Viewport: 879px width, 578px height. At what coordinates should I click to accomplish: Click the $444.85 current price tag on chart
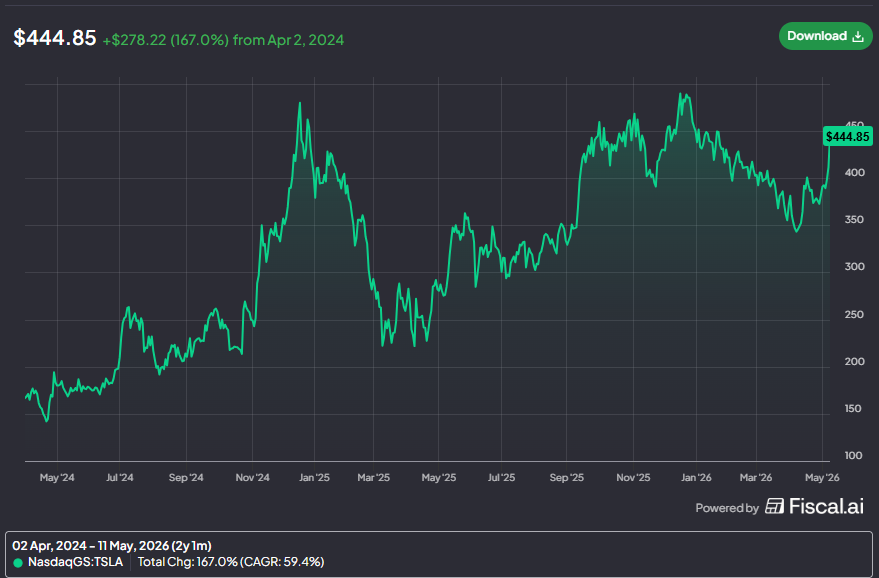848,137
